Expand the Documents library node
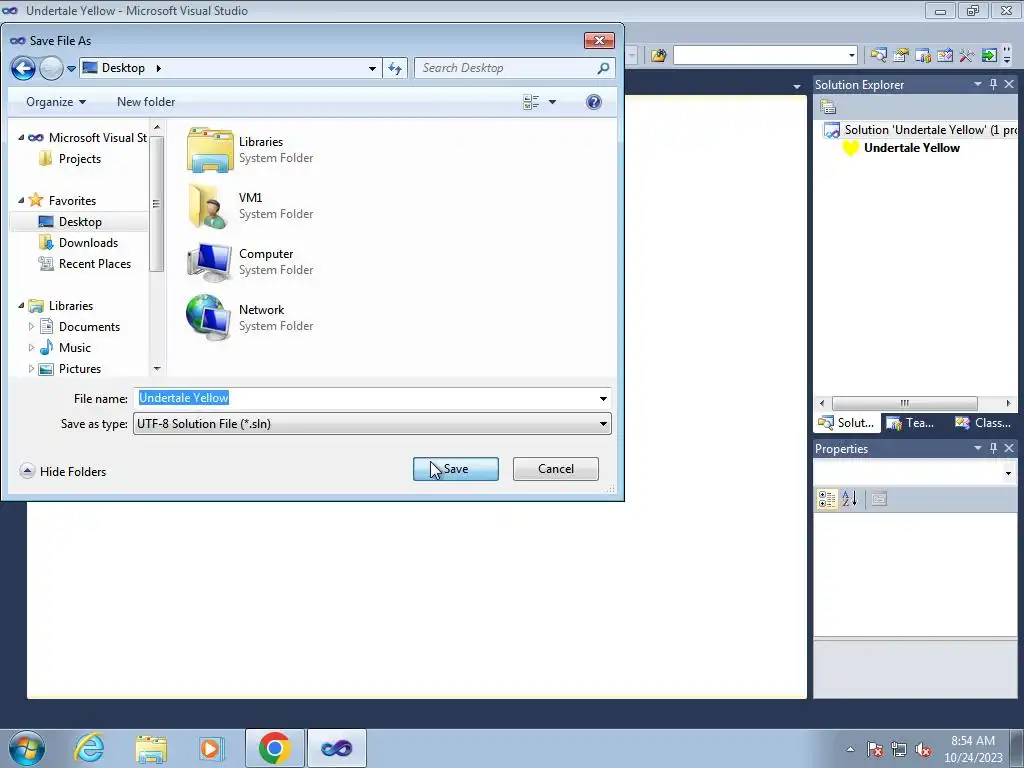 click(x=31, y=327)
